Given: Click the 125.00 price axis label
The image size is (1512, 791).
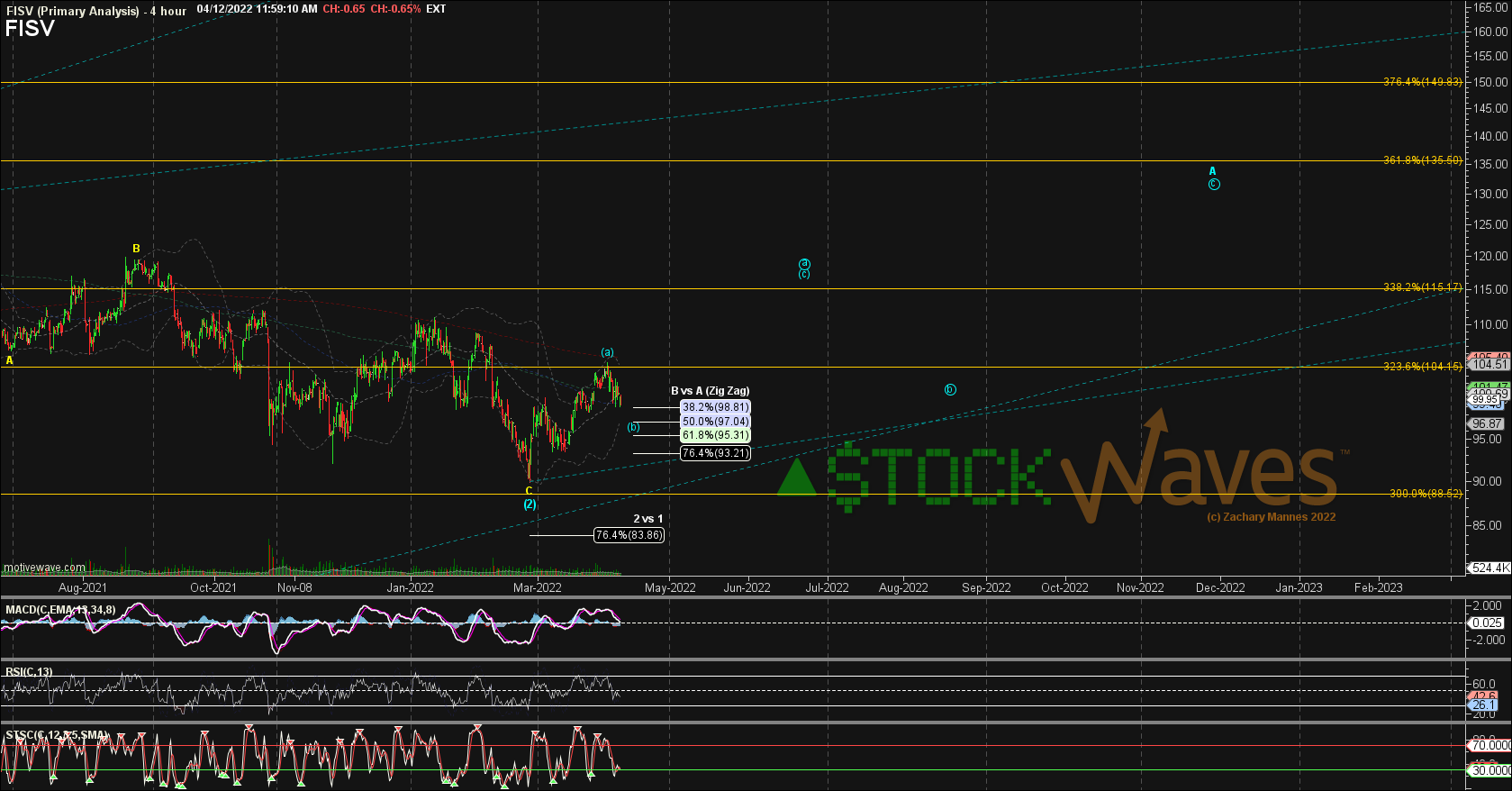Looking at the screenshot, I should (1490, 224).
